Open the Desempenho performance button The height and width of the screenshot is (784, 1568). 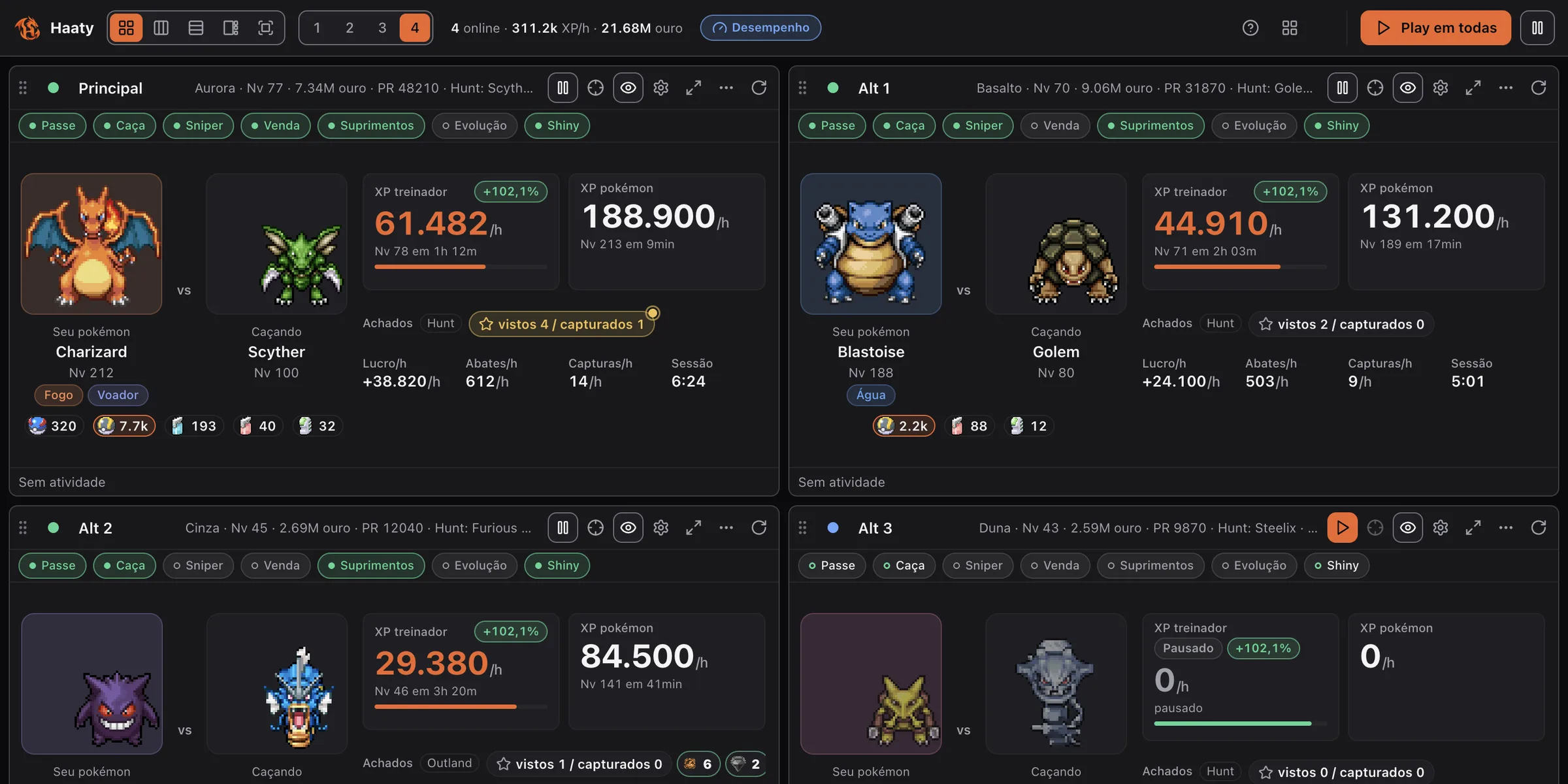pos(760,27)
